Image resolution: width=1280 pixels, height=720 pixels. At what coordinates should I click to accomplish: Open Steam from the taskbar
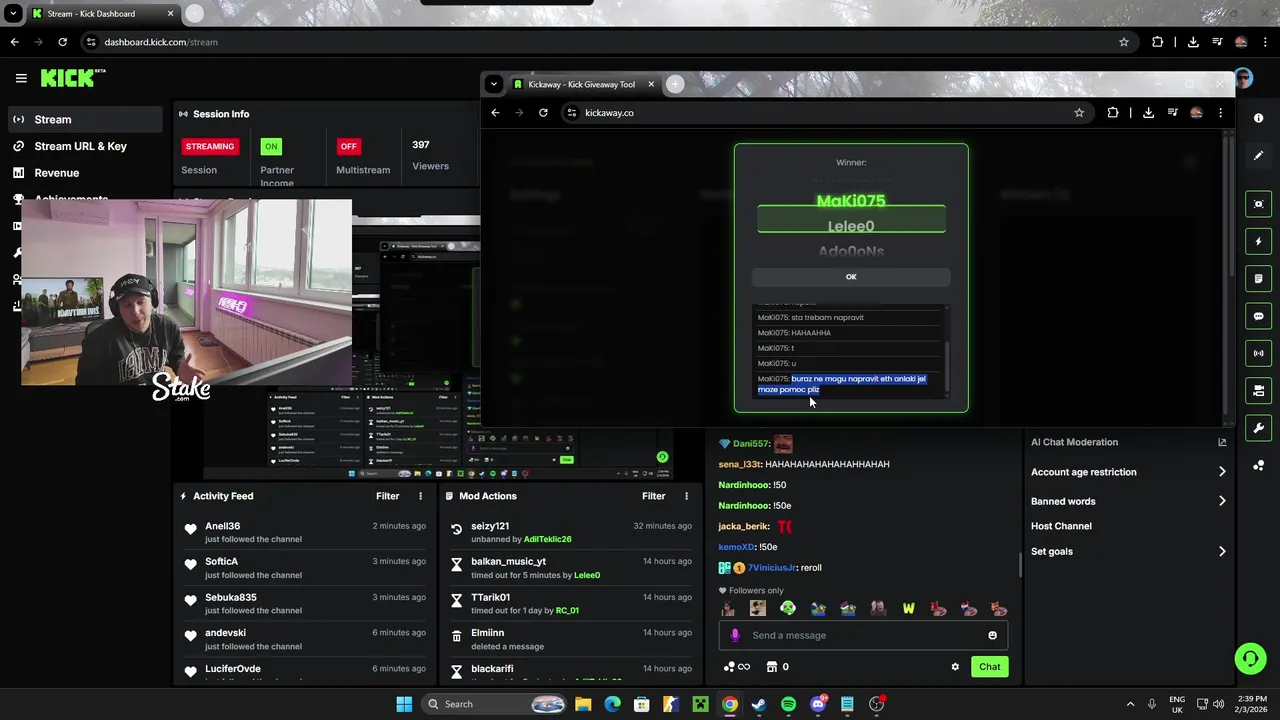(x=759, y=704)
